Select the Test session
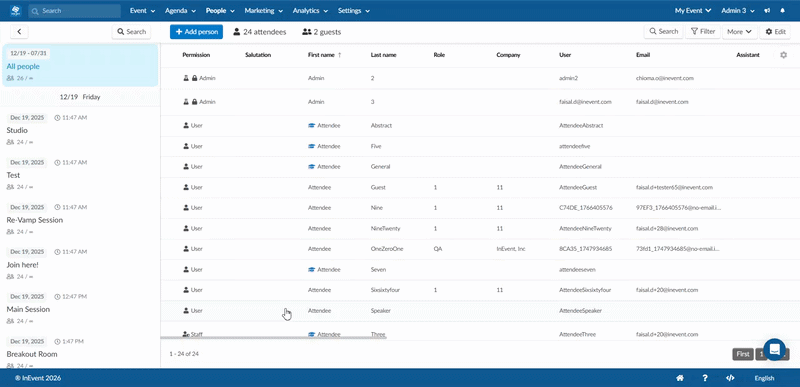The image size is (800, 387). tap(13, 175)
